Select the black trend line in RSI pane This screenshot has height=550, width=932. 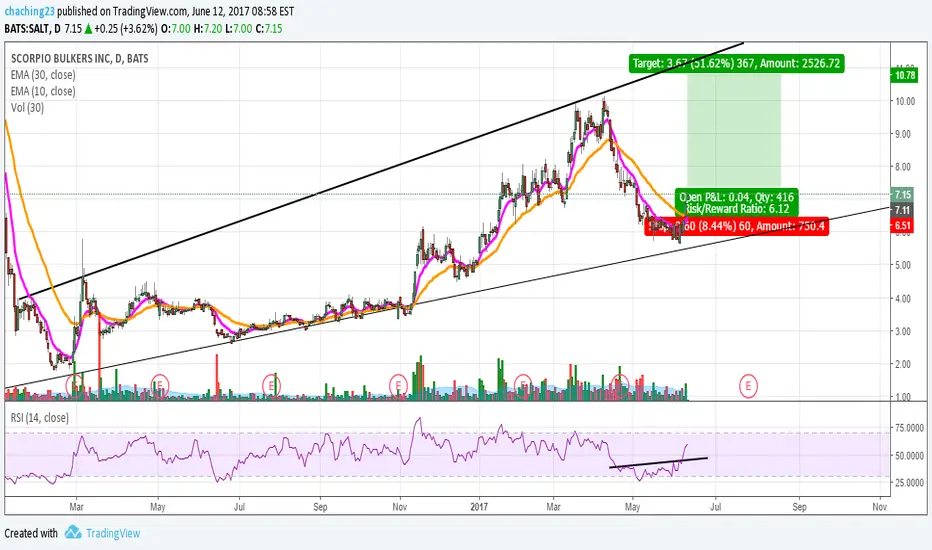(x=658, y=463)
